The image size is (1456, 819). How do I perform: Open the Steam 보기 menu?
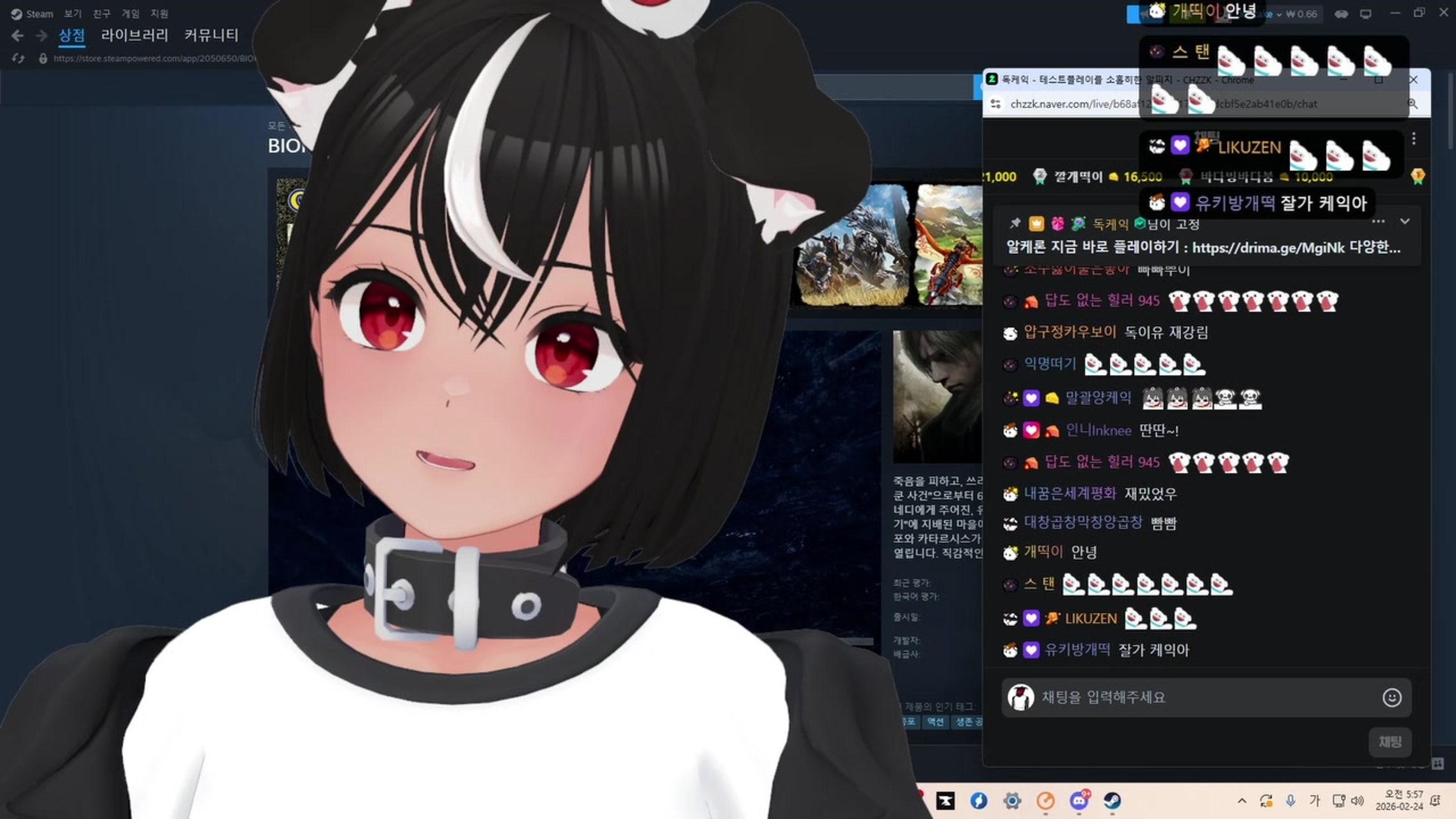click(x=72, y=13)
